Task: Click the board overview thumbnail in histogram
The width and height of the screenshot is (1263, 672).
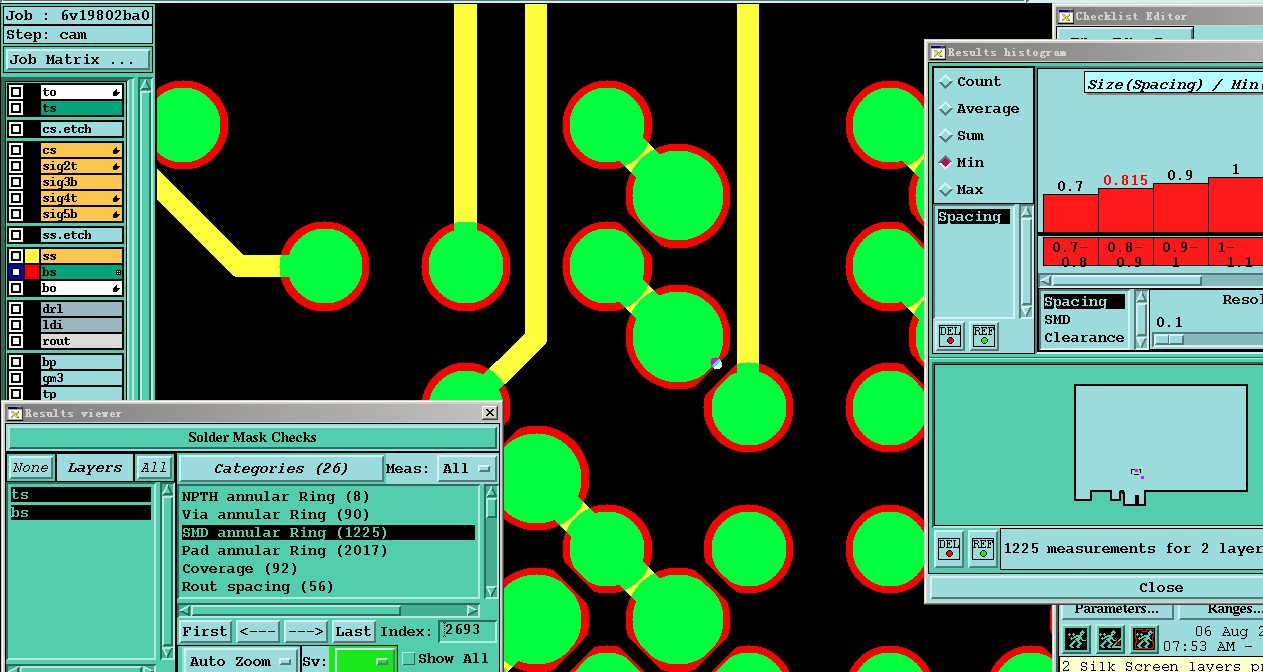Action: tap(1160, 444)
